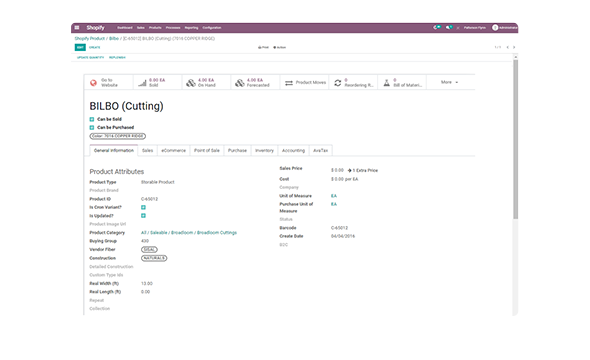Image resolution: width=590 pixels, height=360 pixels.
Task: Click the Replenish button
Action: 117,58
